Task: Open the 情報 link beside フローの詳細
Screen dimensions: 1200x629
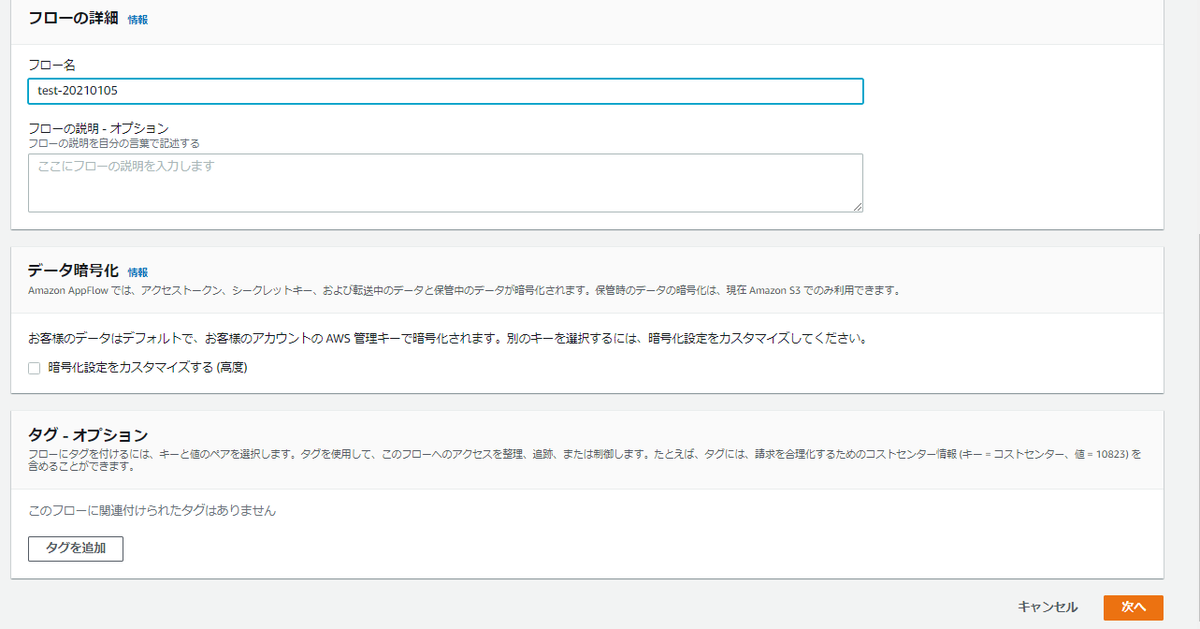Action: tap(138, 18)
